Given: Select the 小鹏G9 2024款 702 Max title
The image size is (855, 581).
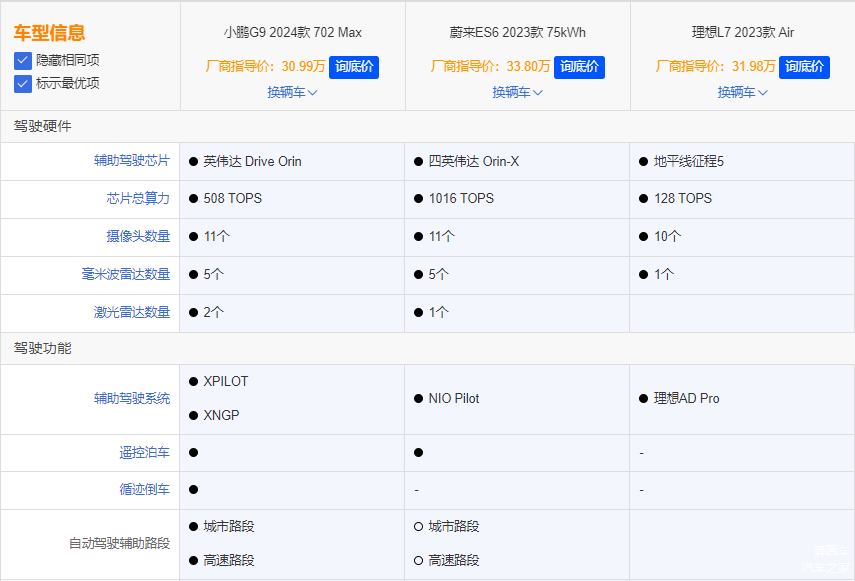Looking at the screenshot, I should (x=293, y=33).
